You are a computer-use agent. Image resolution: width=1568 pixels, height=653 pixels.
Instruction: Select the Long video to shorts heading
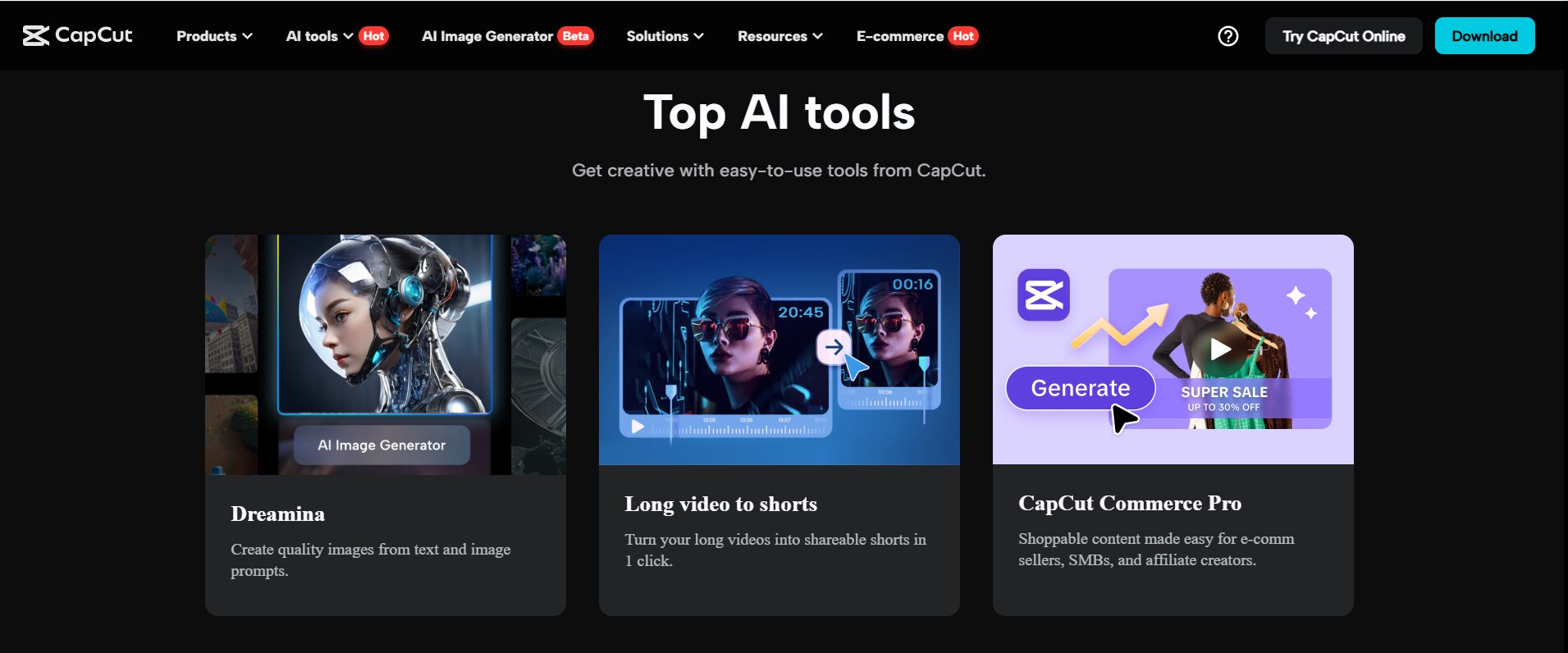[x=720, y=504]
